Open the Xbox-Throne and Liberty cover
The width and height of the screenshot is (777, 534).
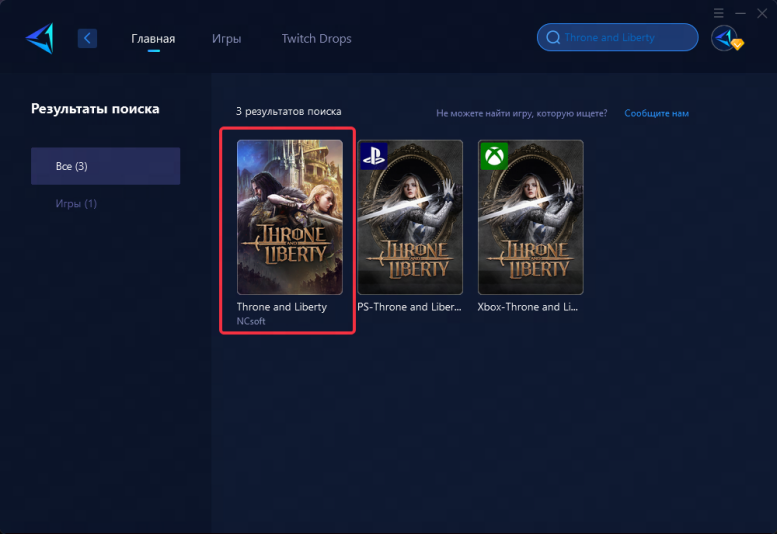click(x=531, y=217)
